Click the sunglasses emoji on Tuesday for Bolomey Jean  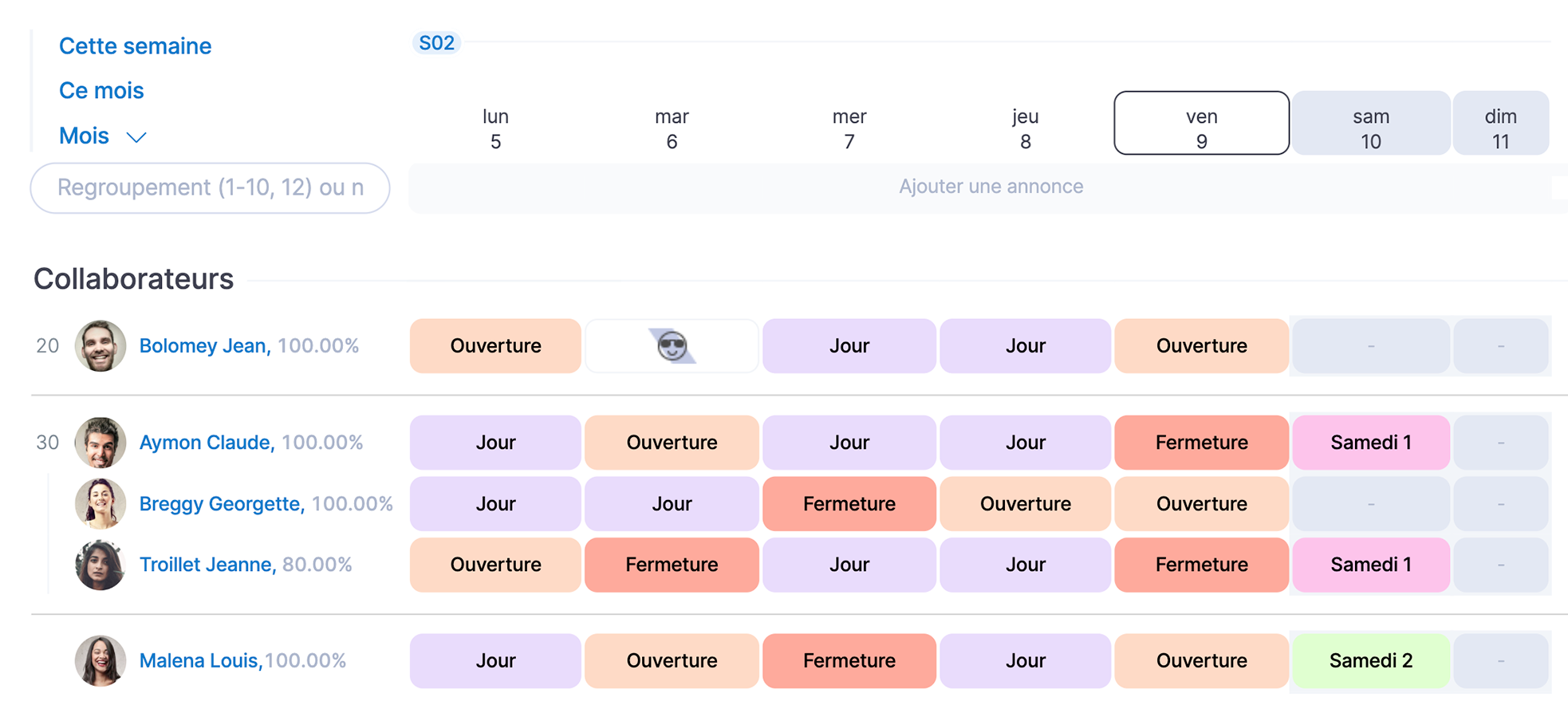coord(672,346)
